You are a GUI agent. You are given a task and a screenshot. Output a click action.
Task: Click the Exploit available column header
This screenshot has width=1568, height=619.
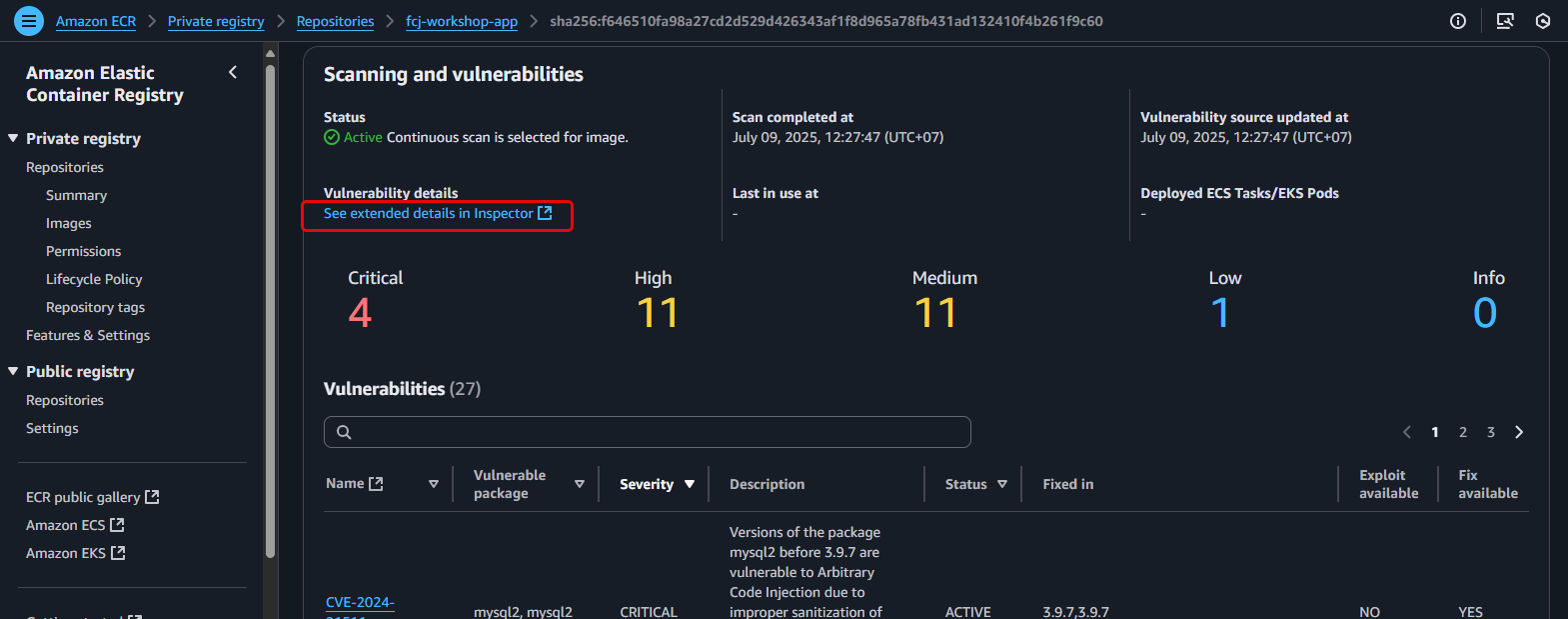pyautogui.click(x=1389, y=484)
